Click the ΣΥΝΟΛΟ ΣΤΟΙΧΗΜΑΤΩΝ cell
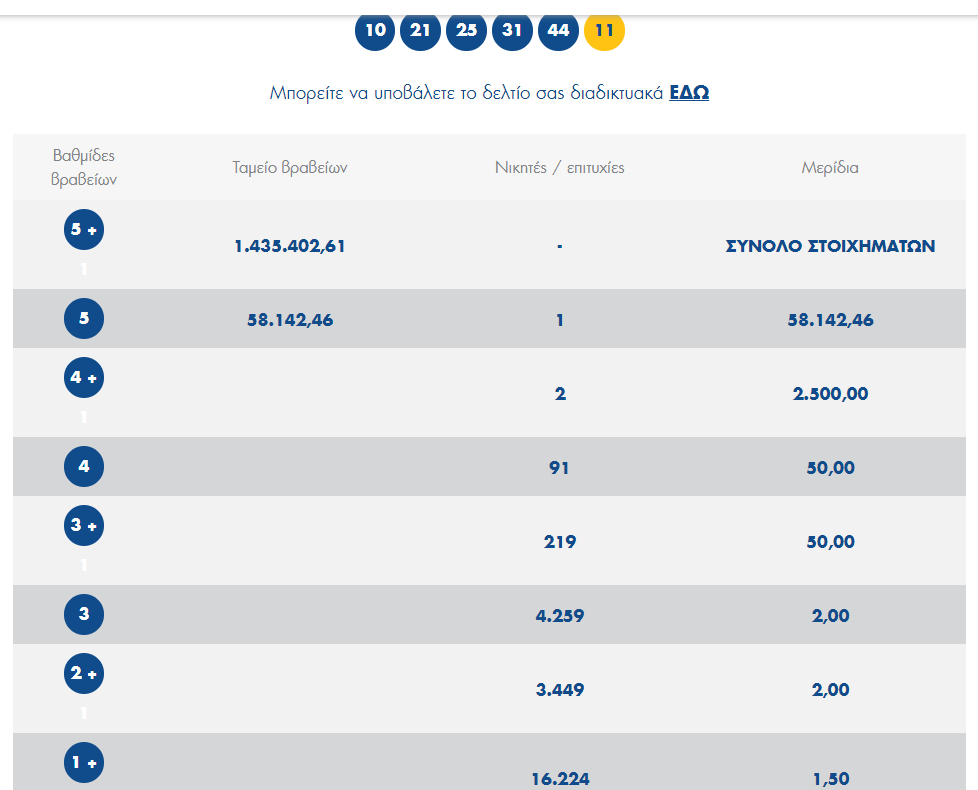Viewport: 978px width, 790px height. coord(830,246)
